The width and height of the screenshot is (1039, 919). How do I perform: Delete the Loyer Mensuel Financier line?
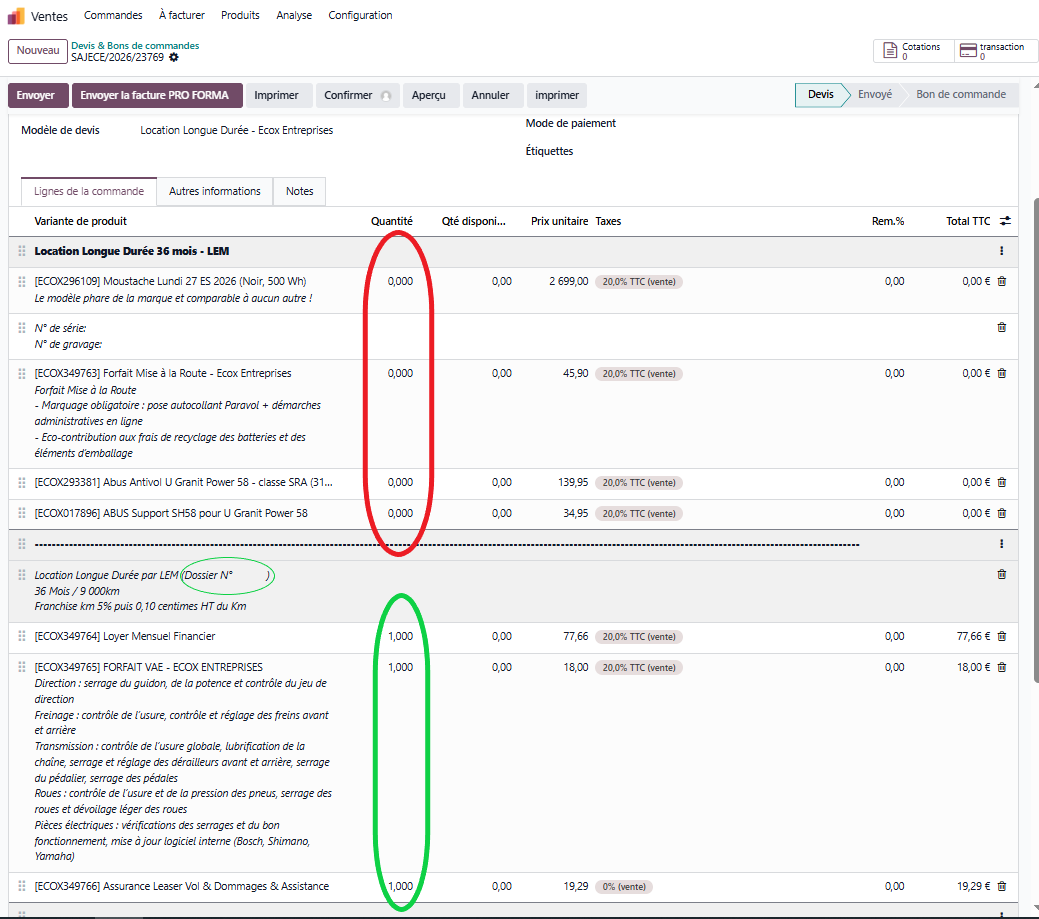pos(1002,637)
